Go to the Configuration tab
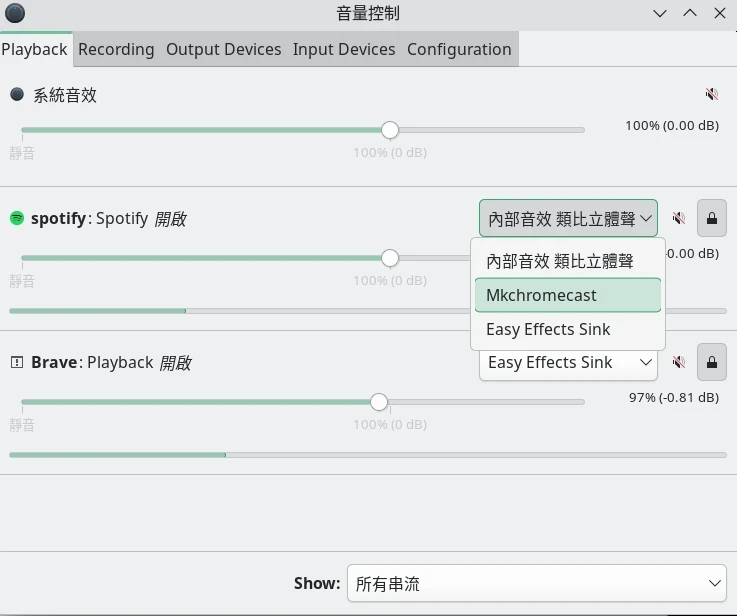This screenshot has width=737, height=616. 459,49
